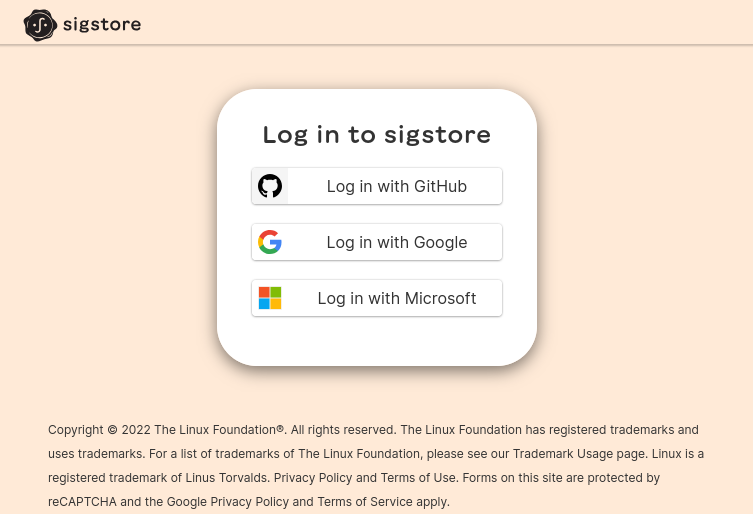Viewport: 753px width, 514px height.
Task: Select the 'Log in with Google' label
Action: point(397,243)
